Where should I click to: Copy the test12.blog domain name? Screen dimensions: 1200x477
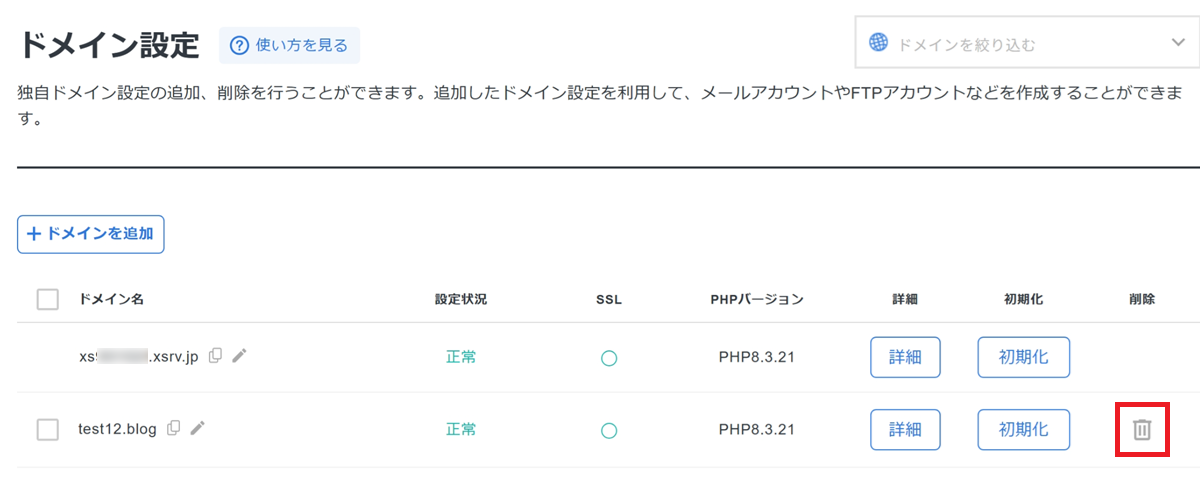click(x=174, y=428)
